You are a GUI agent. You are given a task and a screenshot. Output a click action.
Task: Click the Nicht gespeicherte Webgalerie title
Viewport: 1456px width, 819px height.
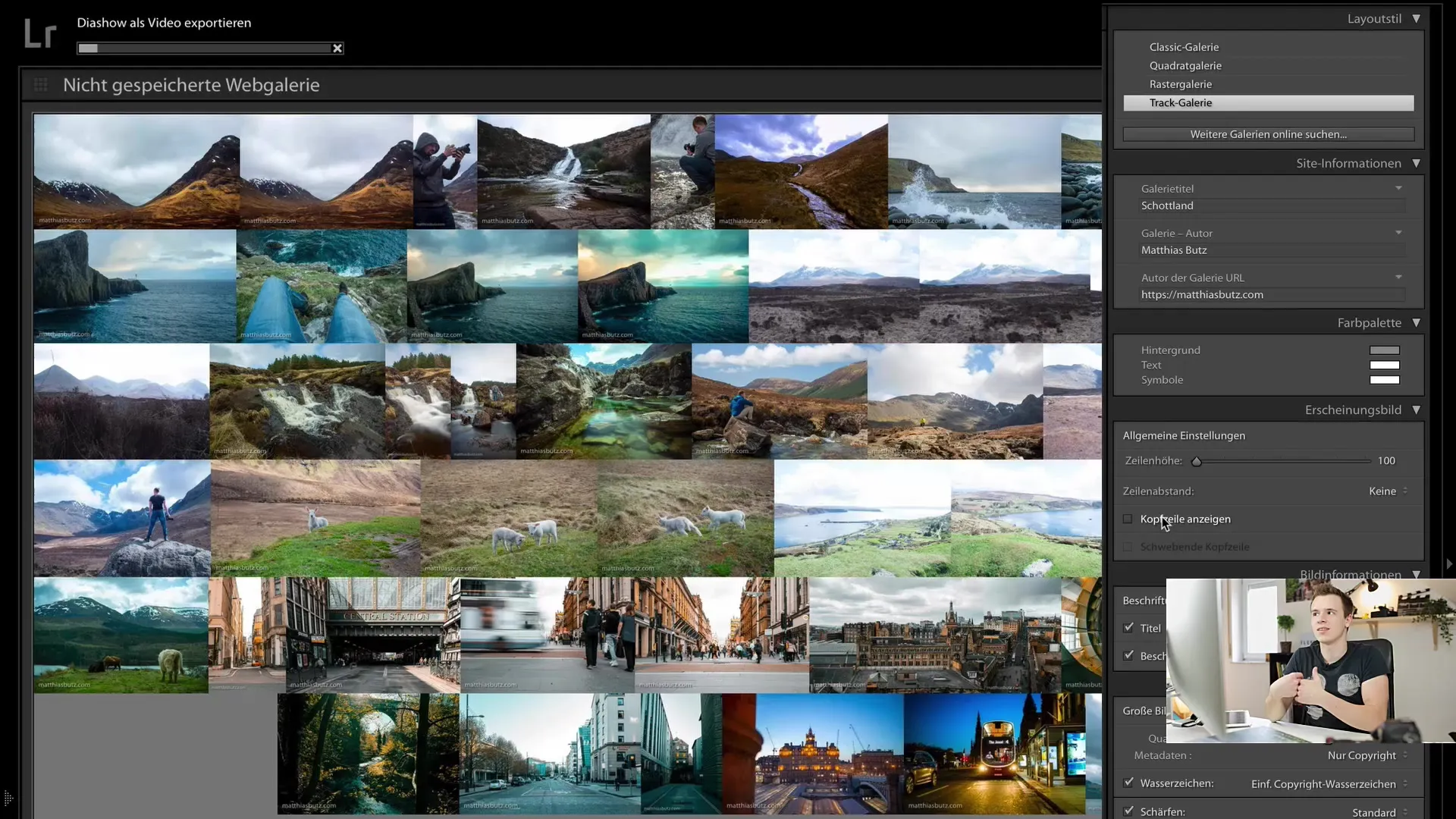191,85
